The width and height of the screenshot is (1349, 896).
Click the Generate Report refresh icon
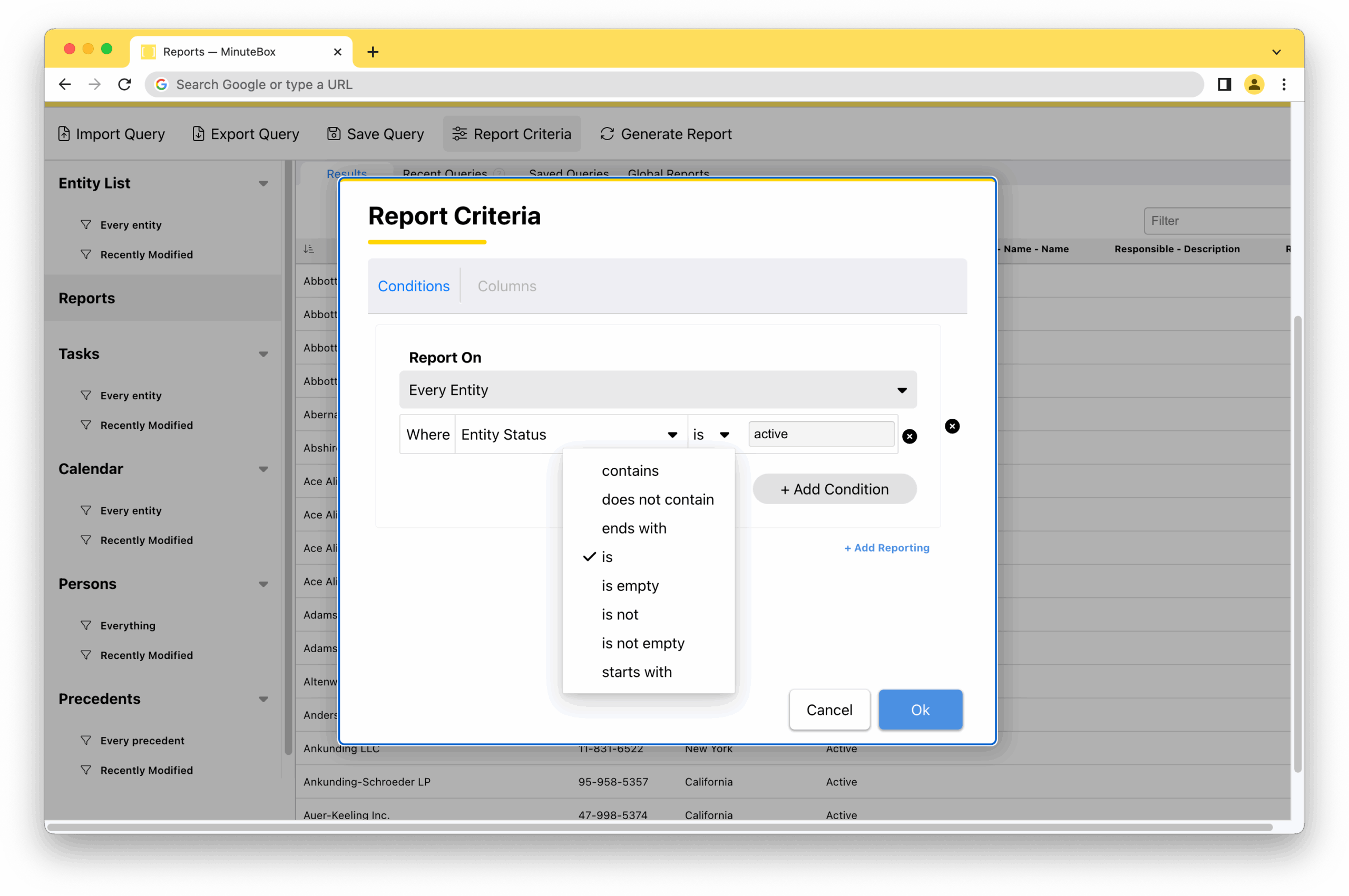point(607,134)
